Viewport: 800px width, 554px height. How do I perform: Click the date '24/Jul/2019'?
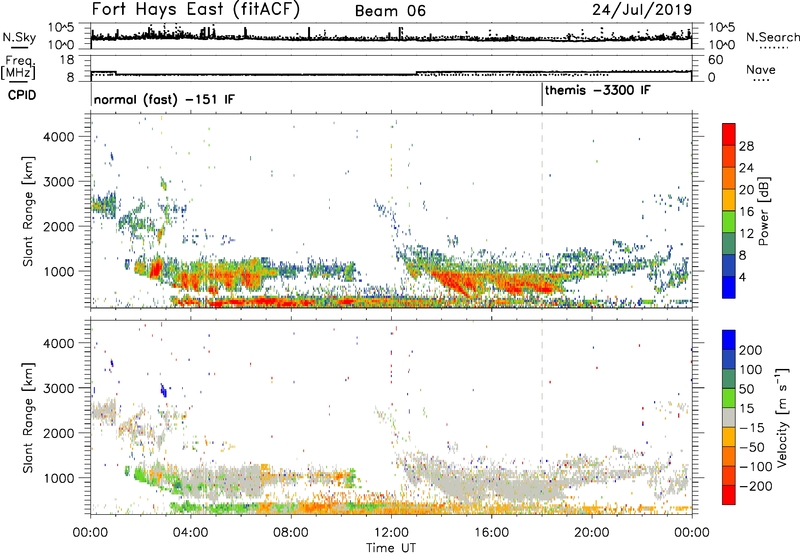[x=642, y=9]
